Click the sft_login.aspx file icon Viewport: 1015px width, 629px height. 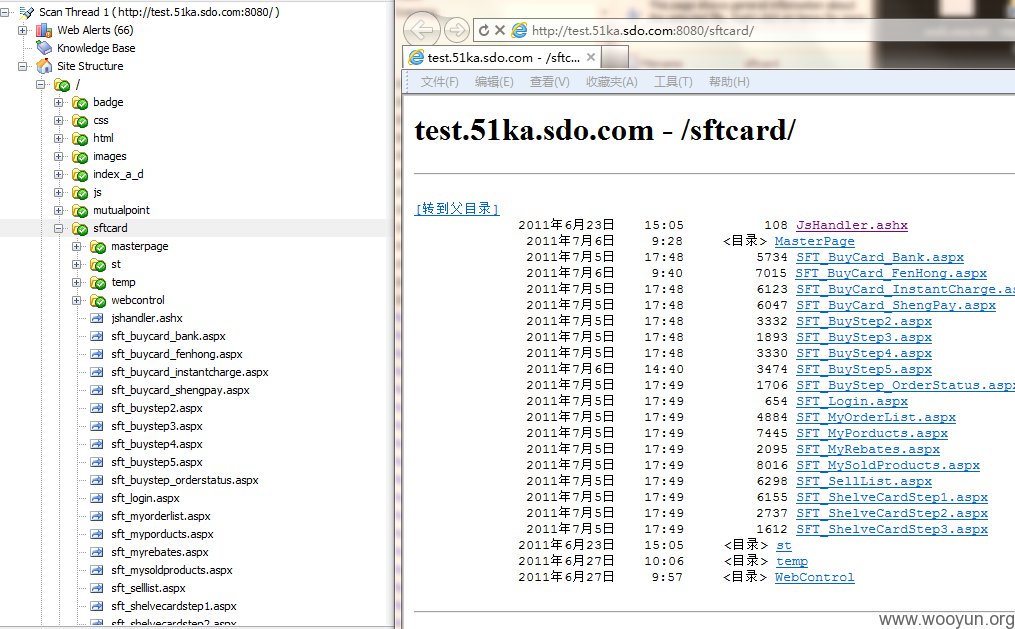click(97, 498)
